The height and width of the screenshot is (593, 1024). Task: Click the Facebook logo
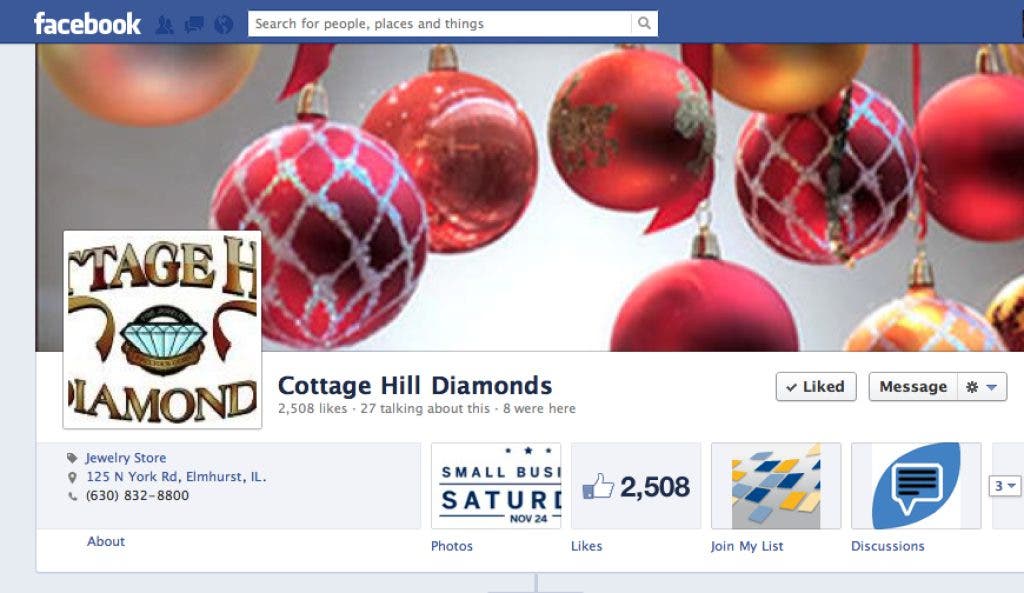pos(87,24)
